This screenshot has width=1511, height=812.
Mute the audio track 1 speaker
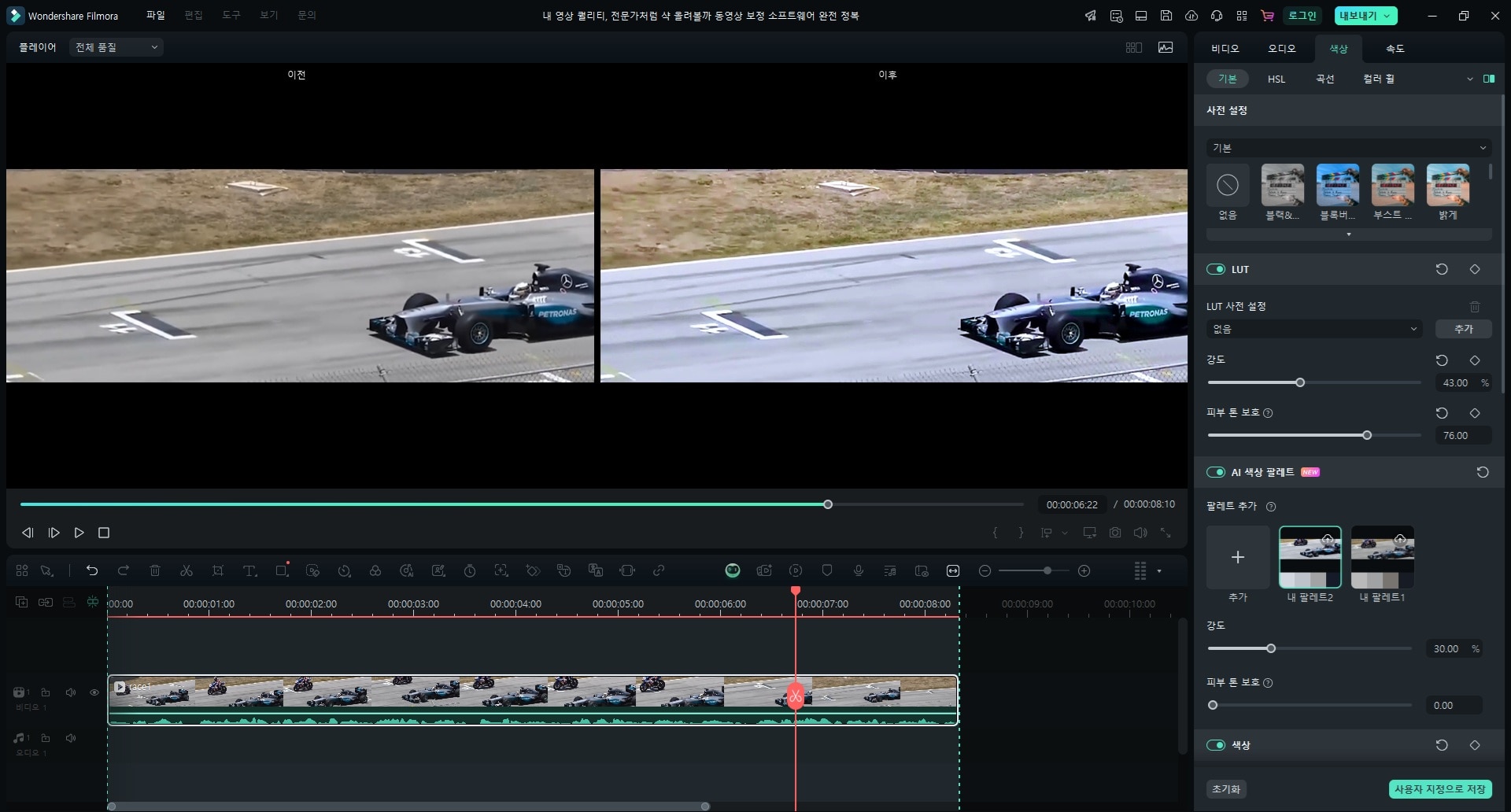[71, 738]
